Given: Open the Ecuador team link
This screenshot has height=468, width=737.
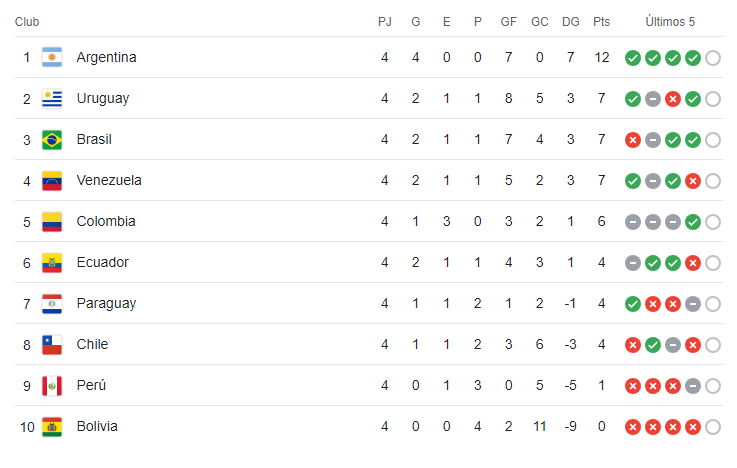Looking at the screenshot, I should [x=102, y=262].
